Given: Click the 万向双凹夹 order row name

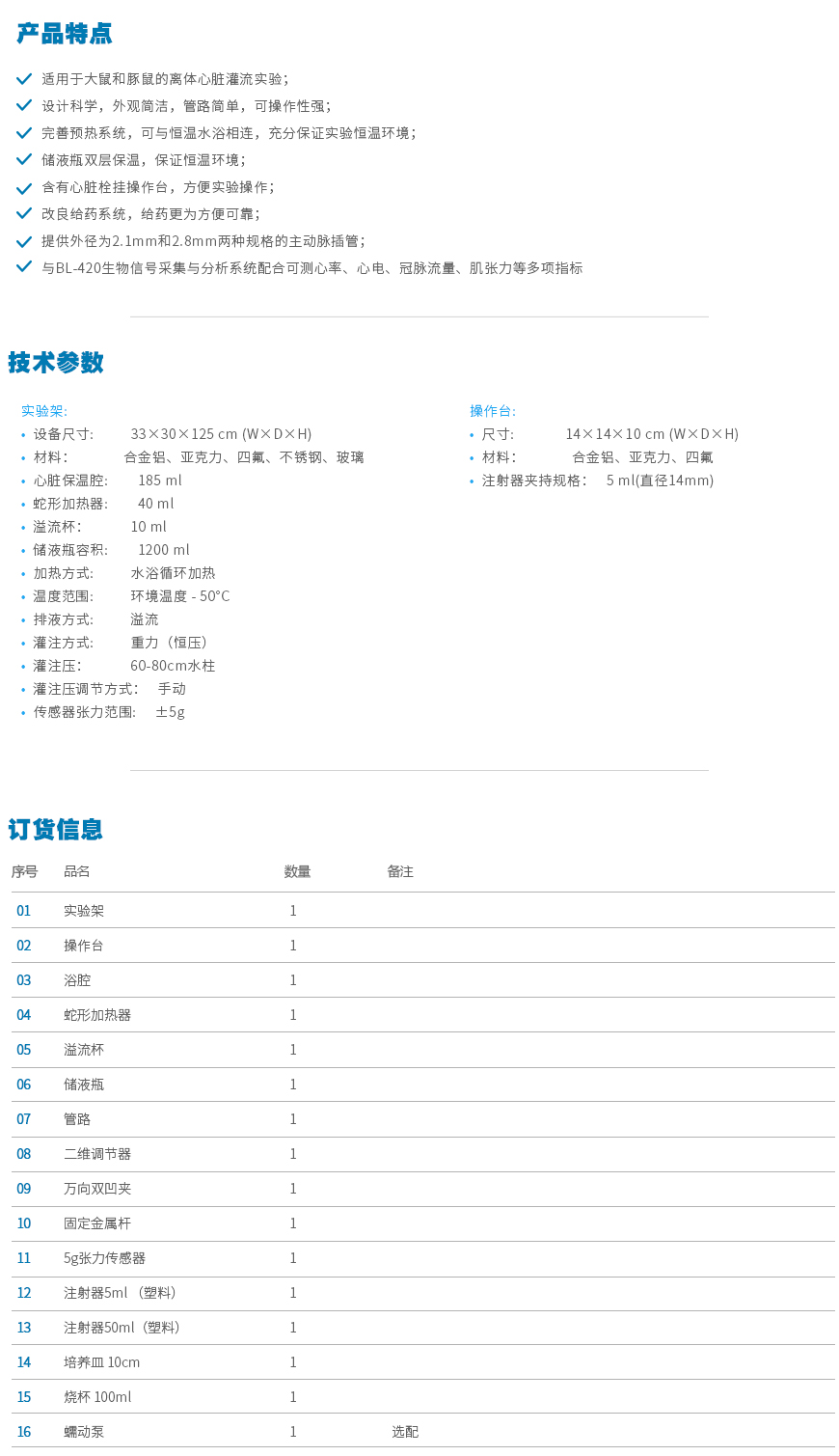Looking at the screenshot, I should pyautogui.click(x=97, y=1189).
